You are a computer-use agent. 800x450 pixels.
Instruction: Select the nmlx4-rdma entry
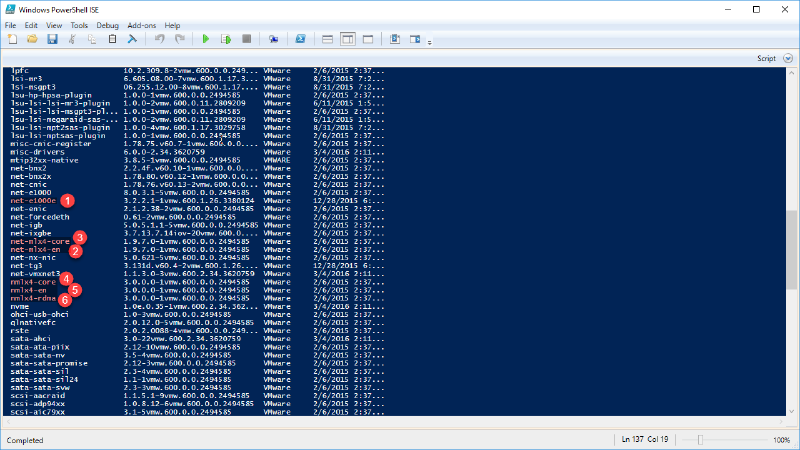click(33, 298)
